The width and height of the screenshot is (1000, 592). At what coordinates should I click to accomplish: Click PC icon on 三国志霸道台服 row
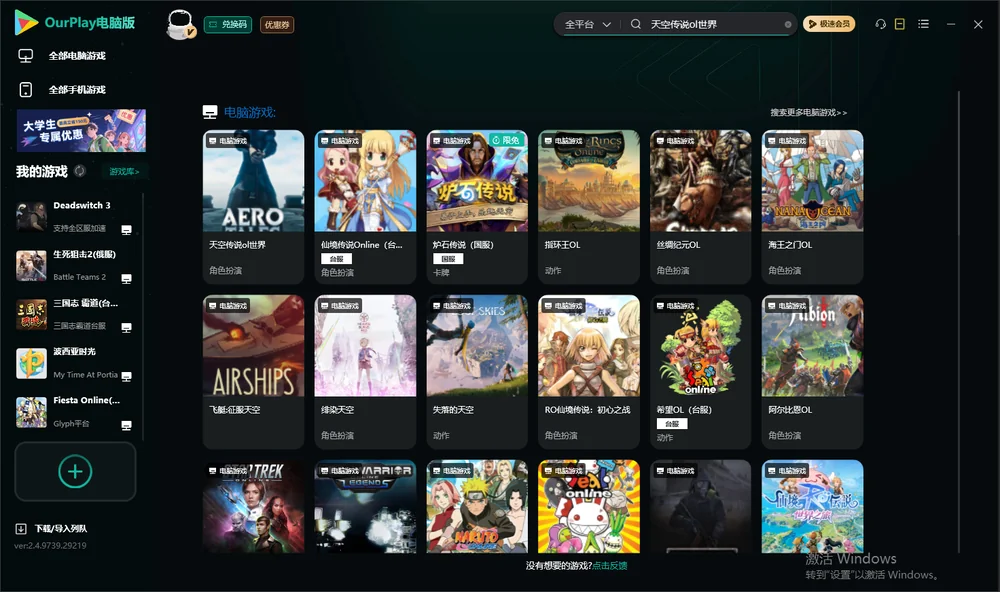coord(126,327)
